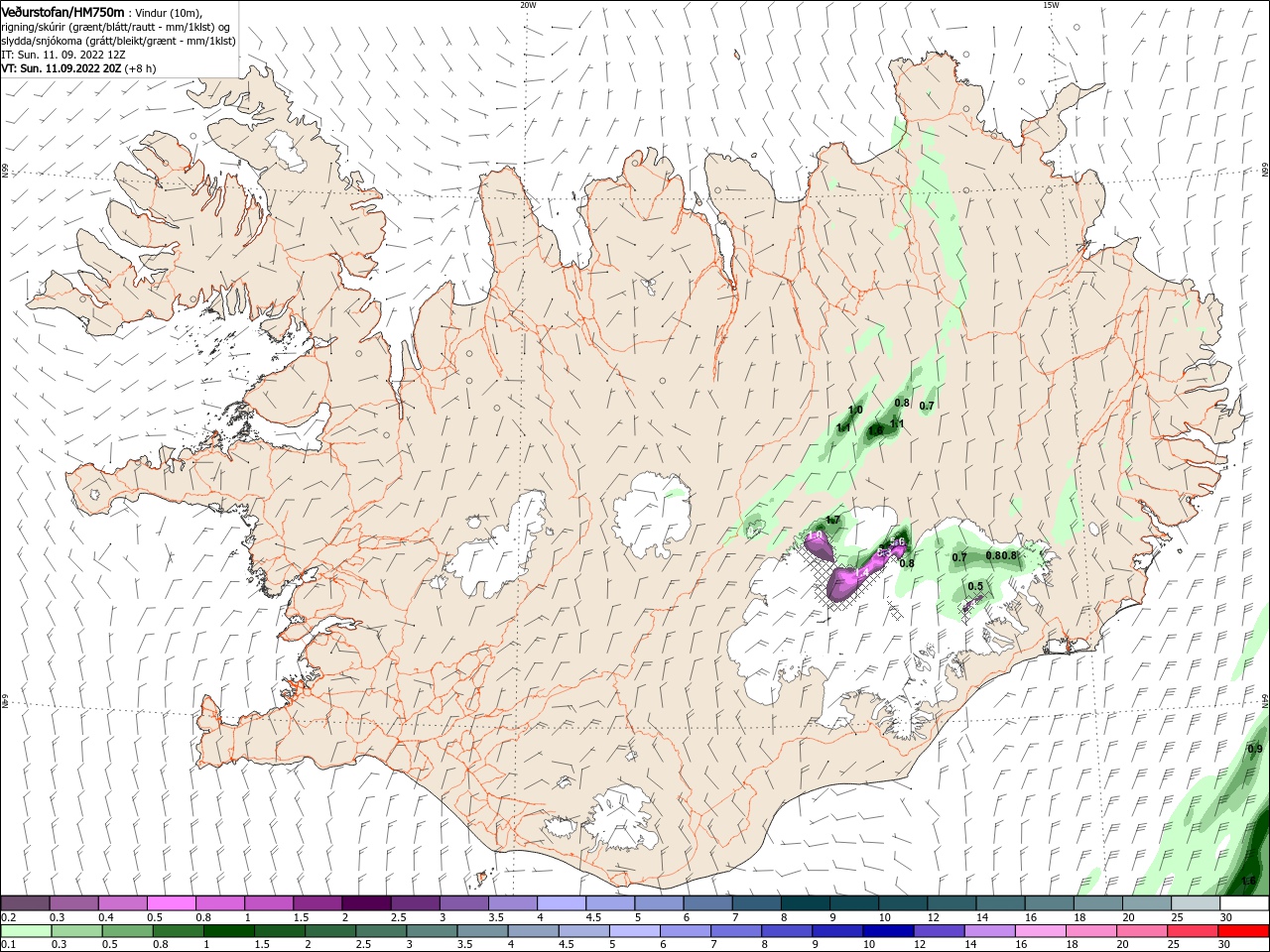Click lavender swatch between 4 and 4.5, top row
Screen dimensions: 1270x952
point(562,903)
